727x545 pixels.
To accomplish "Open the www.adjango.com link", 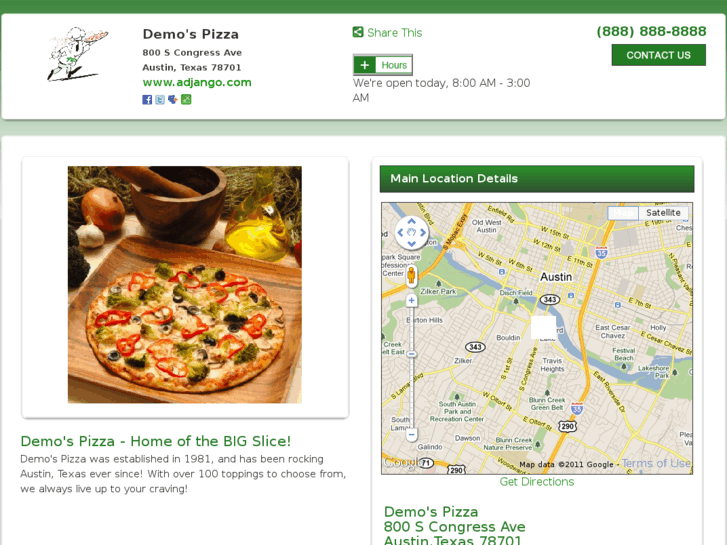I will pos(197,83).
